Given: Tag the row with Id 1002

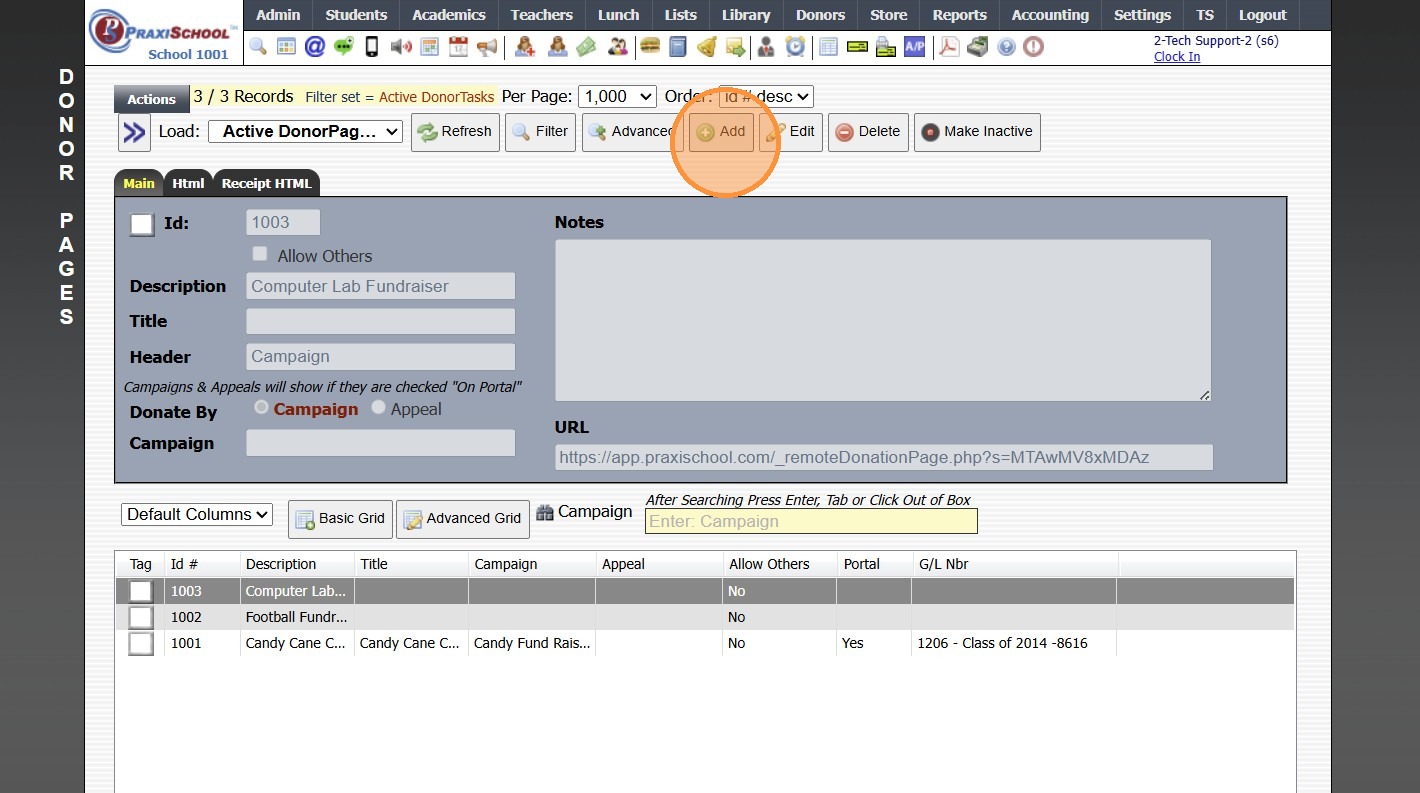Looking at the screenshot, I should [x=141, y=617].
